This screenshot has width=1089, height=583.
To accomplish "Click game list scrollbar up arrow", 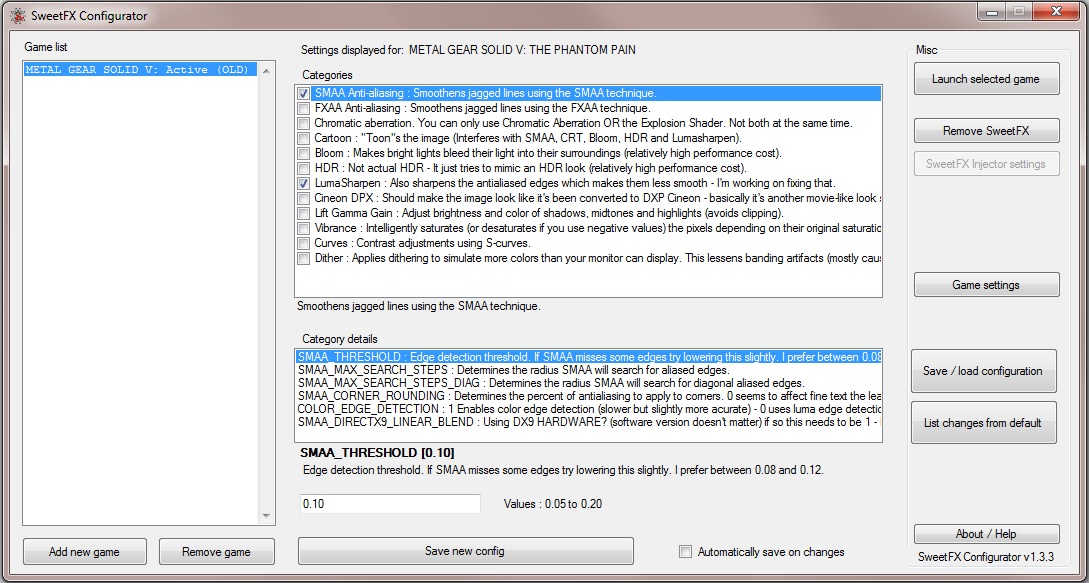I will 266,71.
